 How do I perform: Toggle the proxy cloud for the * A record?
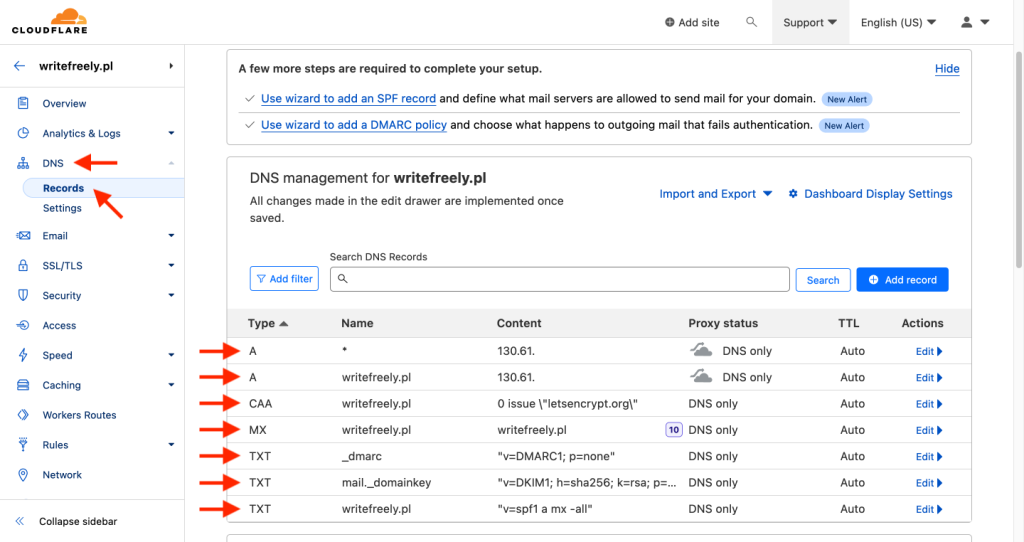(x=703, y=351)
